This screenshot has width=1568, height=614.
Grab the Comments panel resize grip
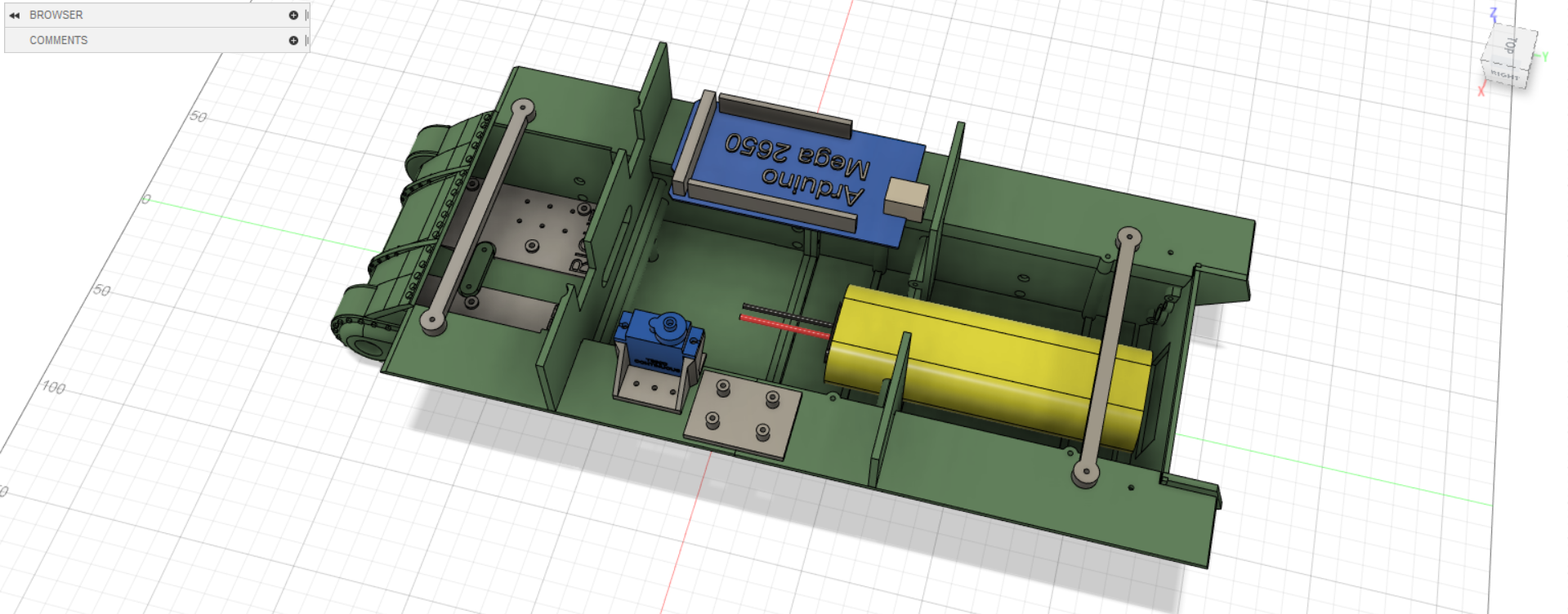click(x=306, y=40)
